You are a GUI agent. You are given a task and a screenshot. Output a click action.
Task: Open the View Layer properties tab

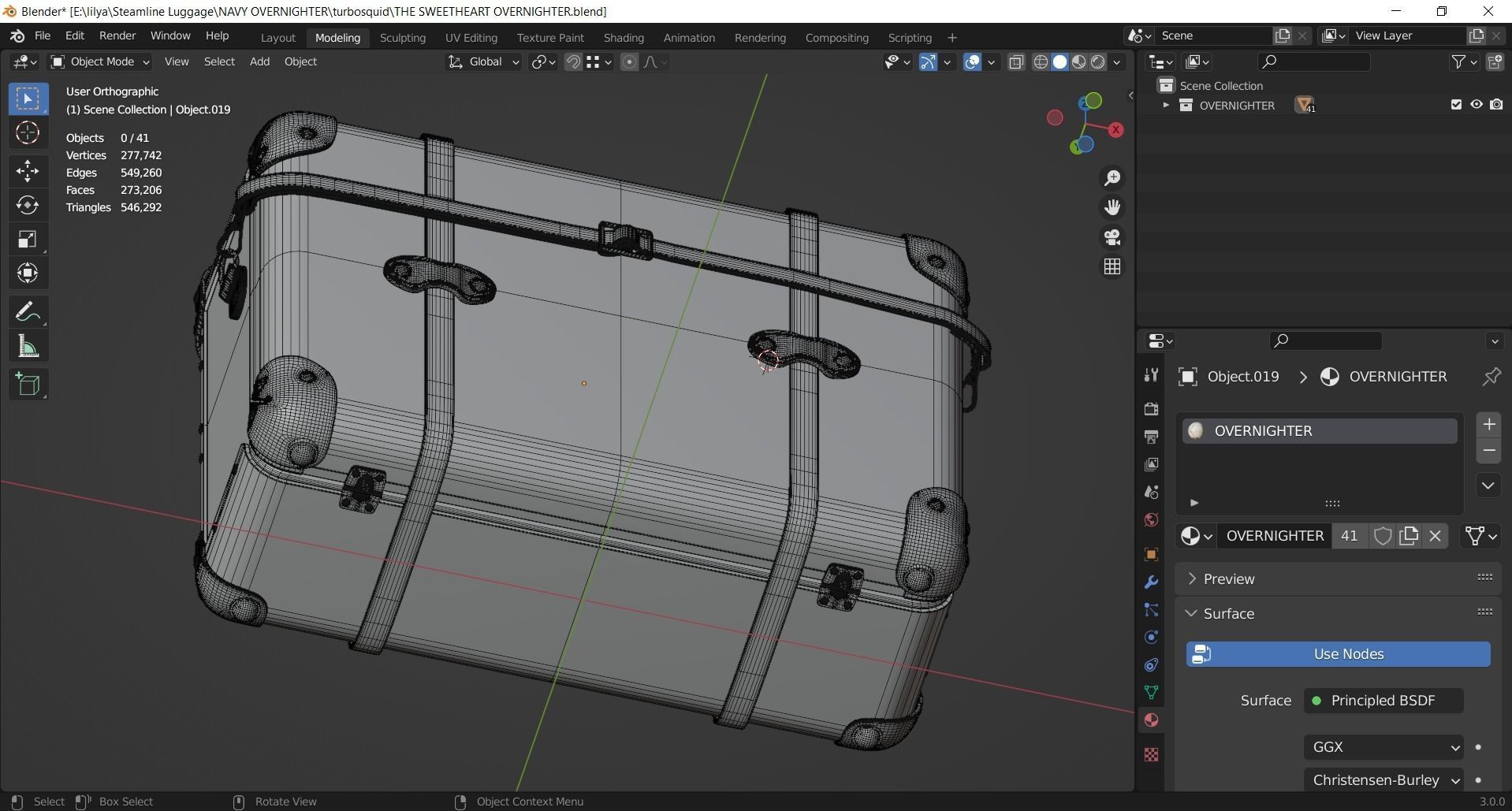pyautogui.click(x=1151, y=464)
